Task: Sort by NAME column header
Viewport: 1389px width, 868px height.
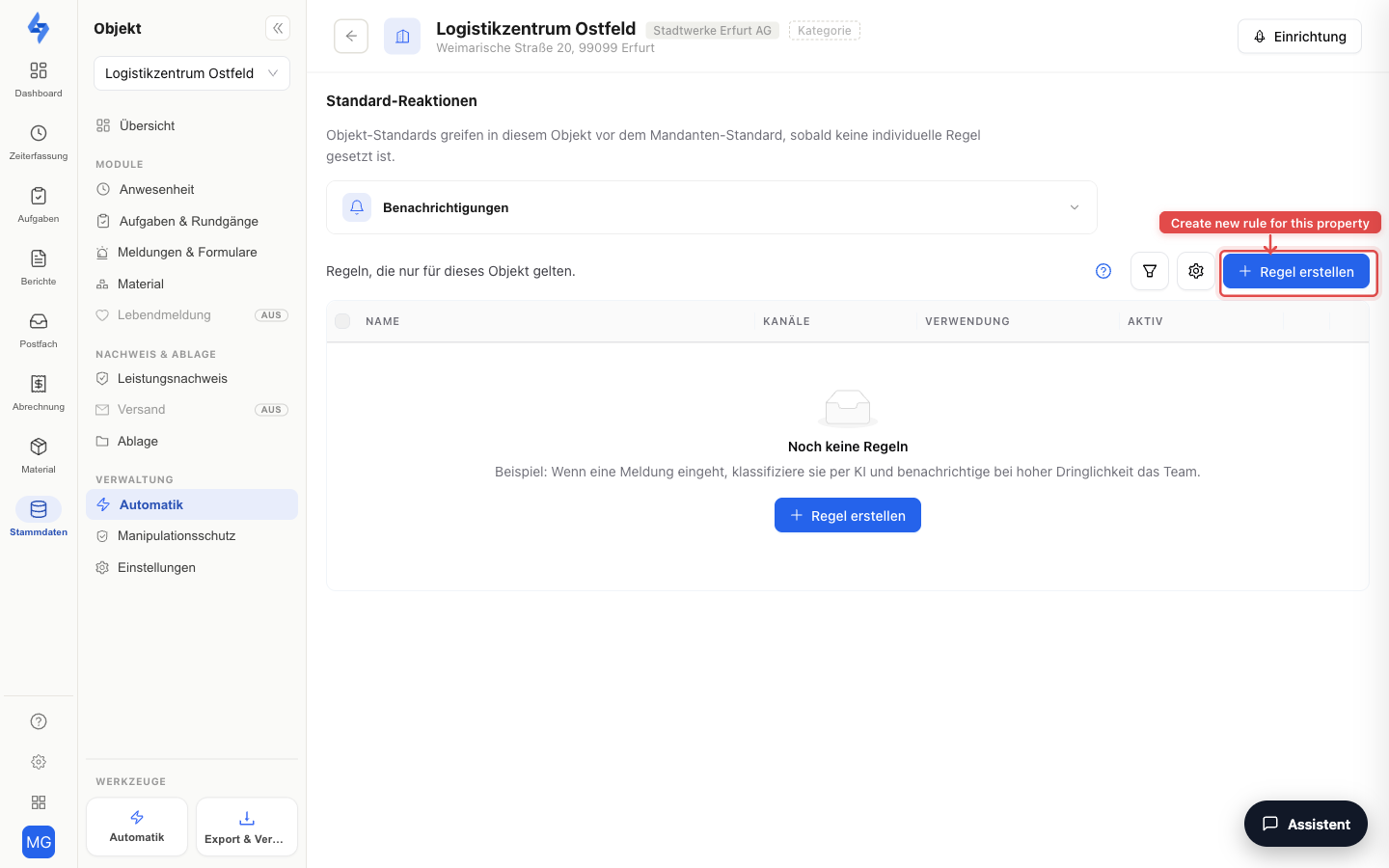Action: [383, 321]
